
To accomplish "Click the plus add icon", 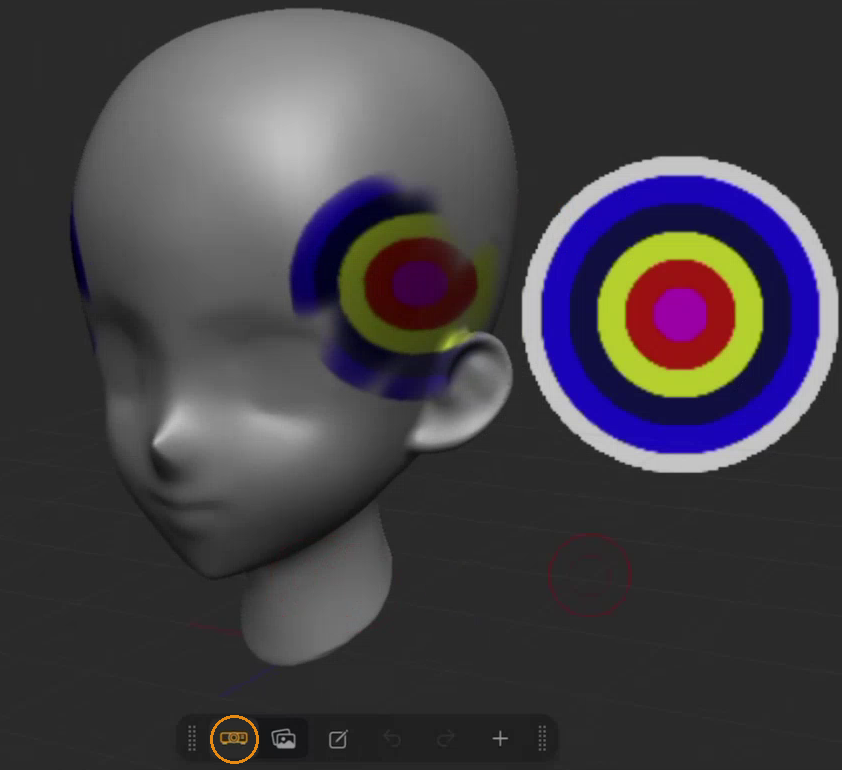I will point(500,739).
